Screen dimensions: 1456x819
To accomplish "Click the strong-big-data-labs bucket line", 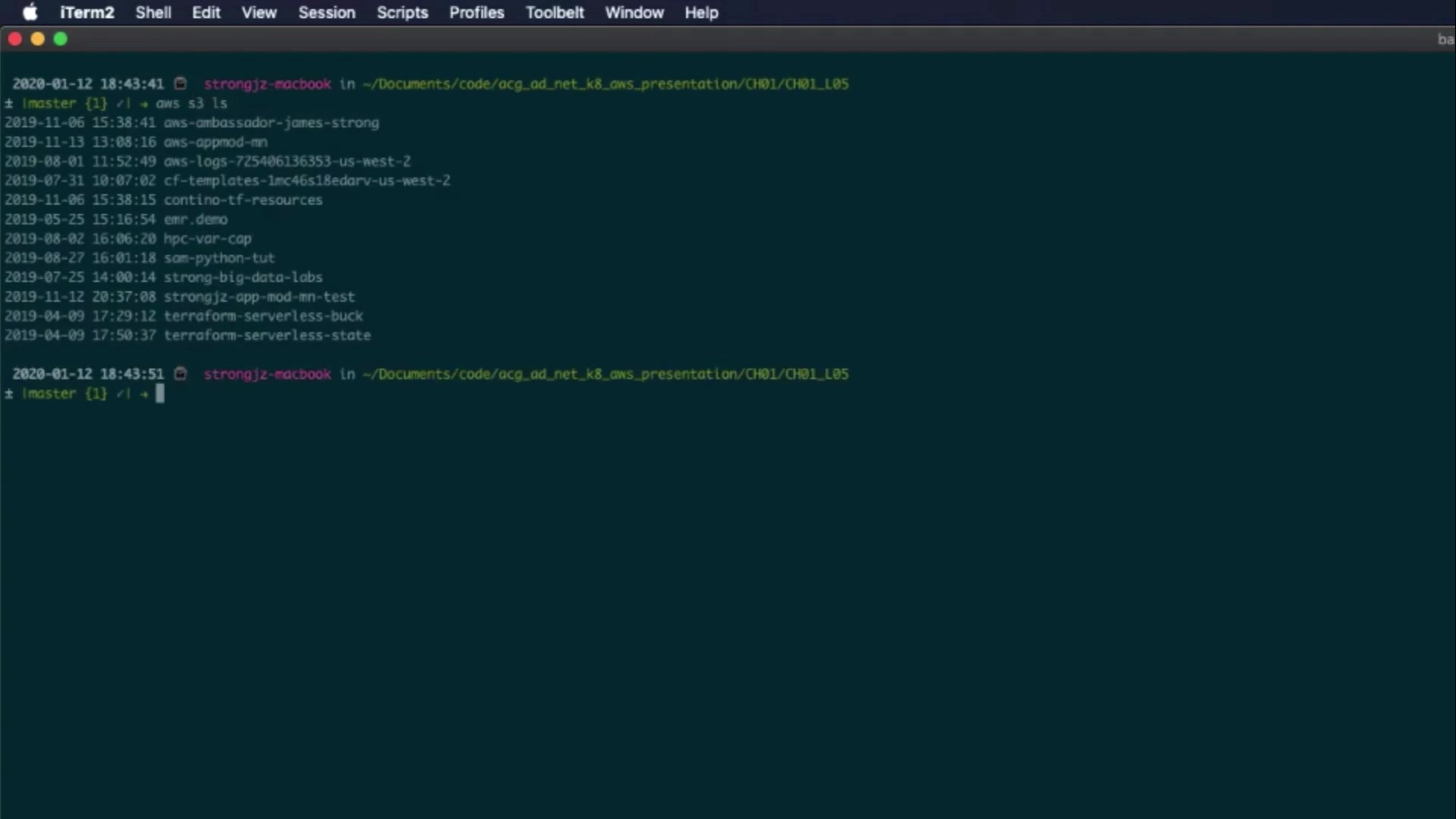I will click(x=243, y=278).
